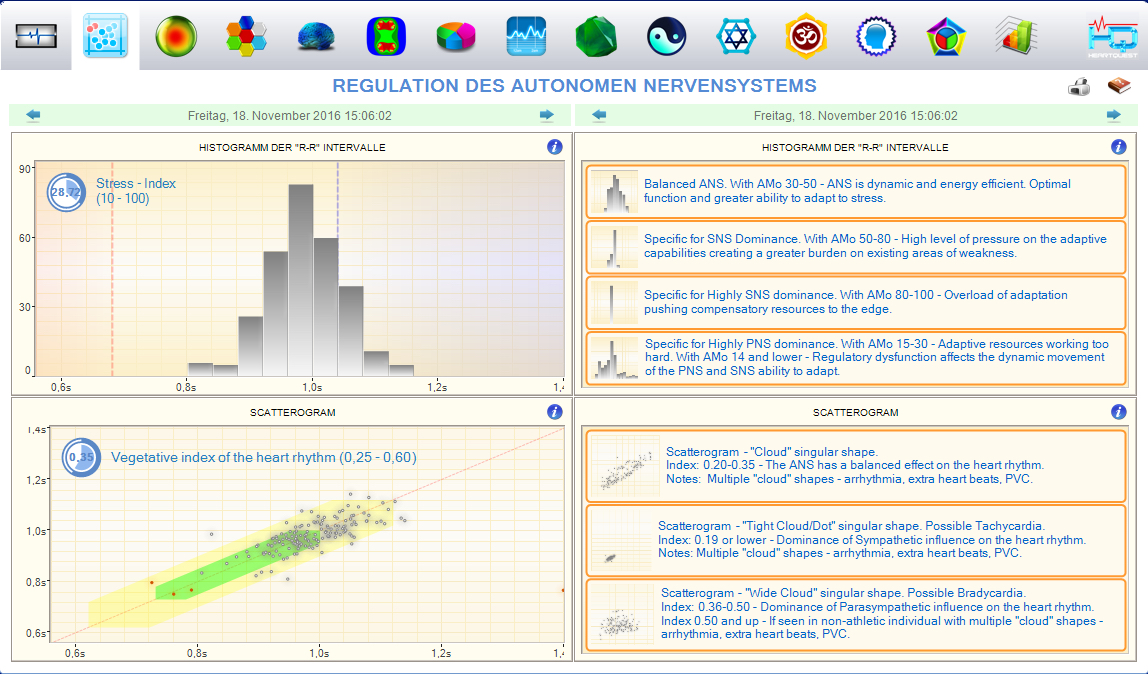
Task: Select the Tight Cloud/Dot scatterogram entry
Action: tap(854, 540)
